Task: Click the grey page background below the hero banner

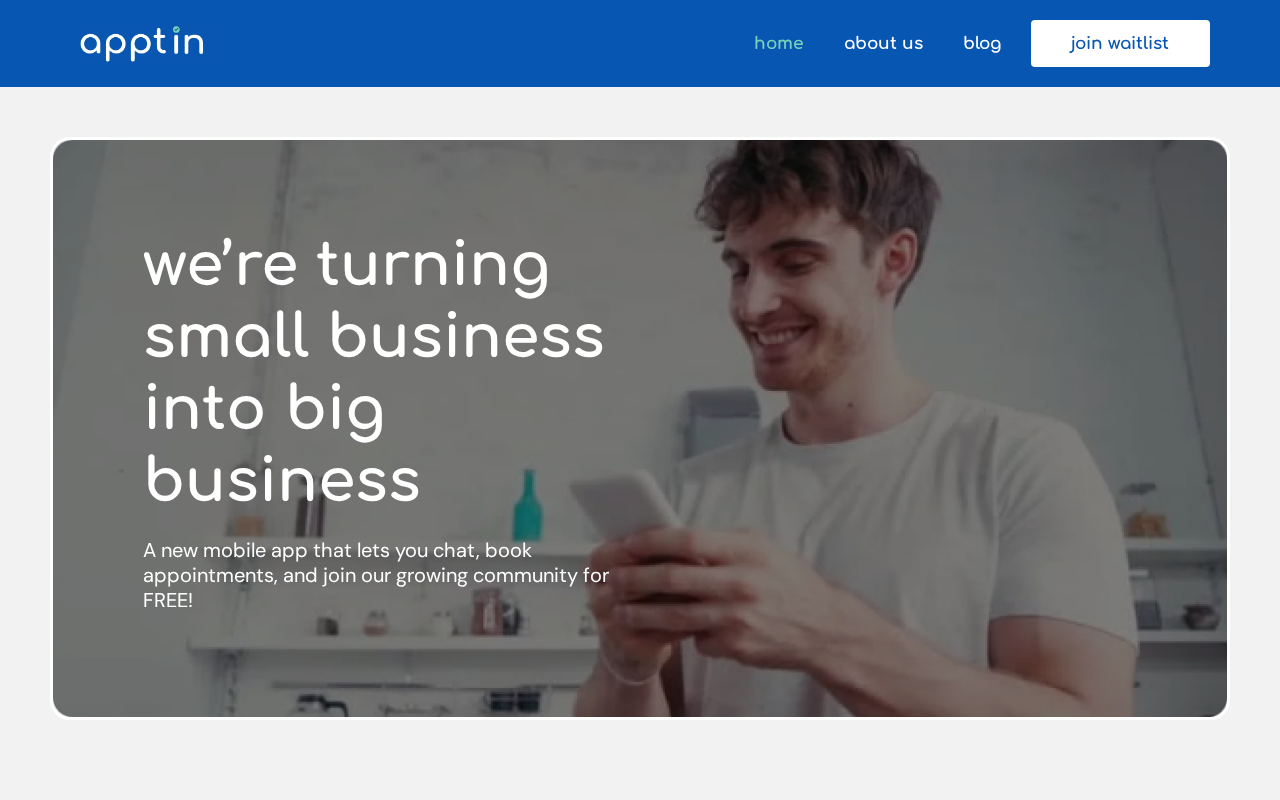Action: 640,760
